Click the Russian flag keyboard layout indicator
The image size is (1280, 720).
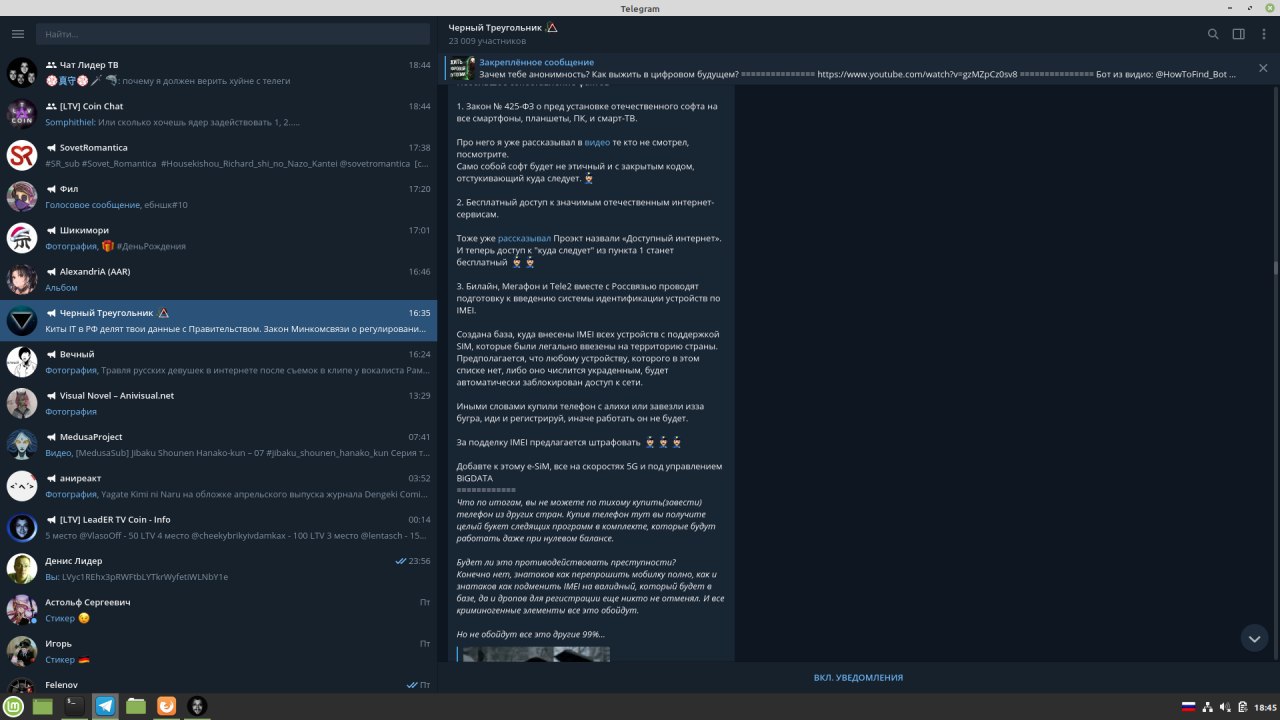(x=1189, y=707)
